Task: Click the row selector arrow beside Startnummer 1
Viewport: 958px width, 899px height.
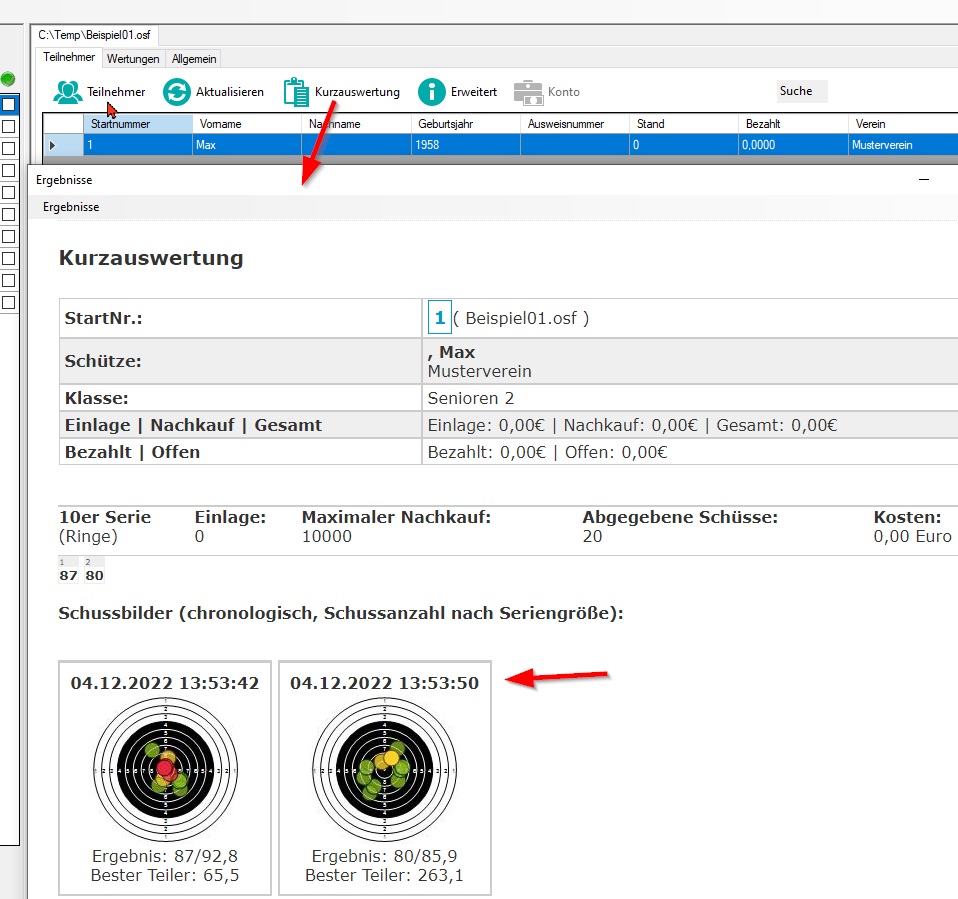Action: [x=52, y=145]
